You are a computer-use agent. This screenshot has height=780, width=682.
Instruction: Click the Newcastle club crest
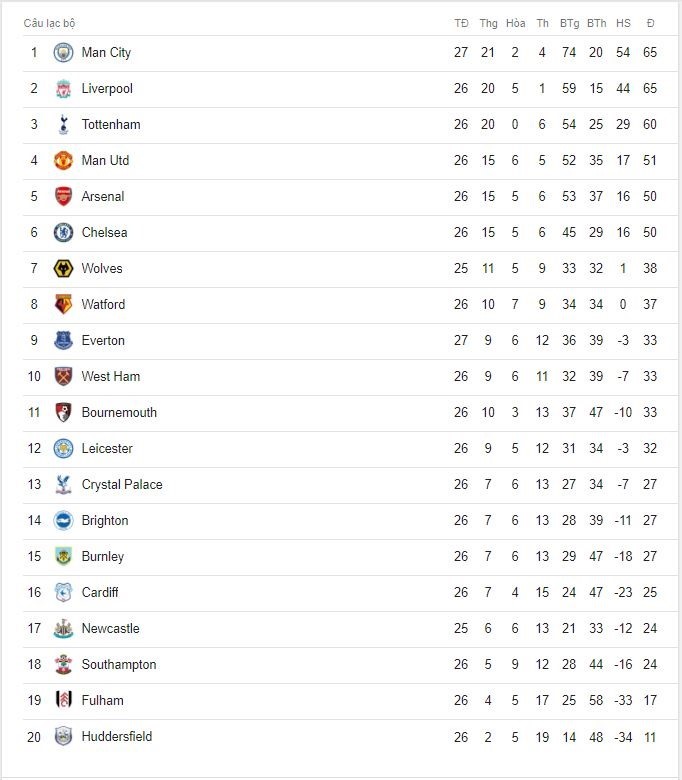pyautogui.click(x=63, y=628)
